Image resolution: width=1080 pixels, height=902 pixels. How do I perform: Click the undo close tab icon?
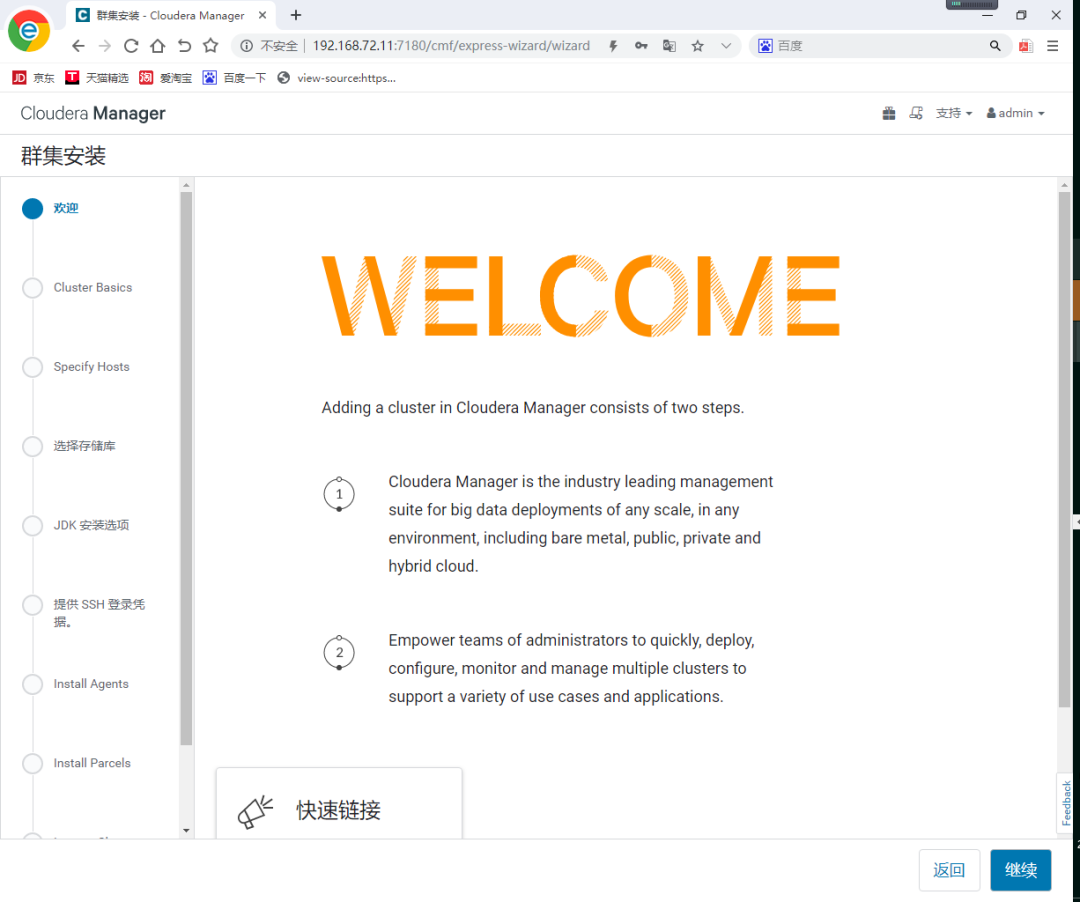[184, 46]
